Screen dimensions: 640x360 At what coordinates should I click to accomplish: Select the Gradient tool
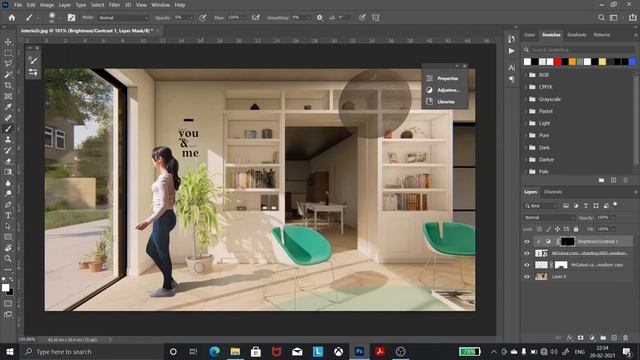pyautogui.click(x=8, y=172)
